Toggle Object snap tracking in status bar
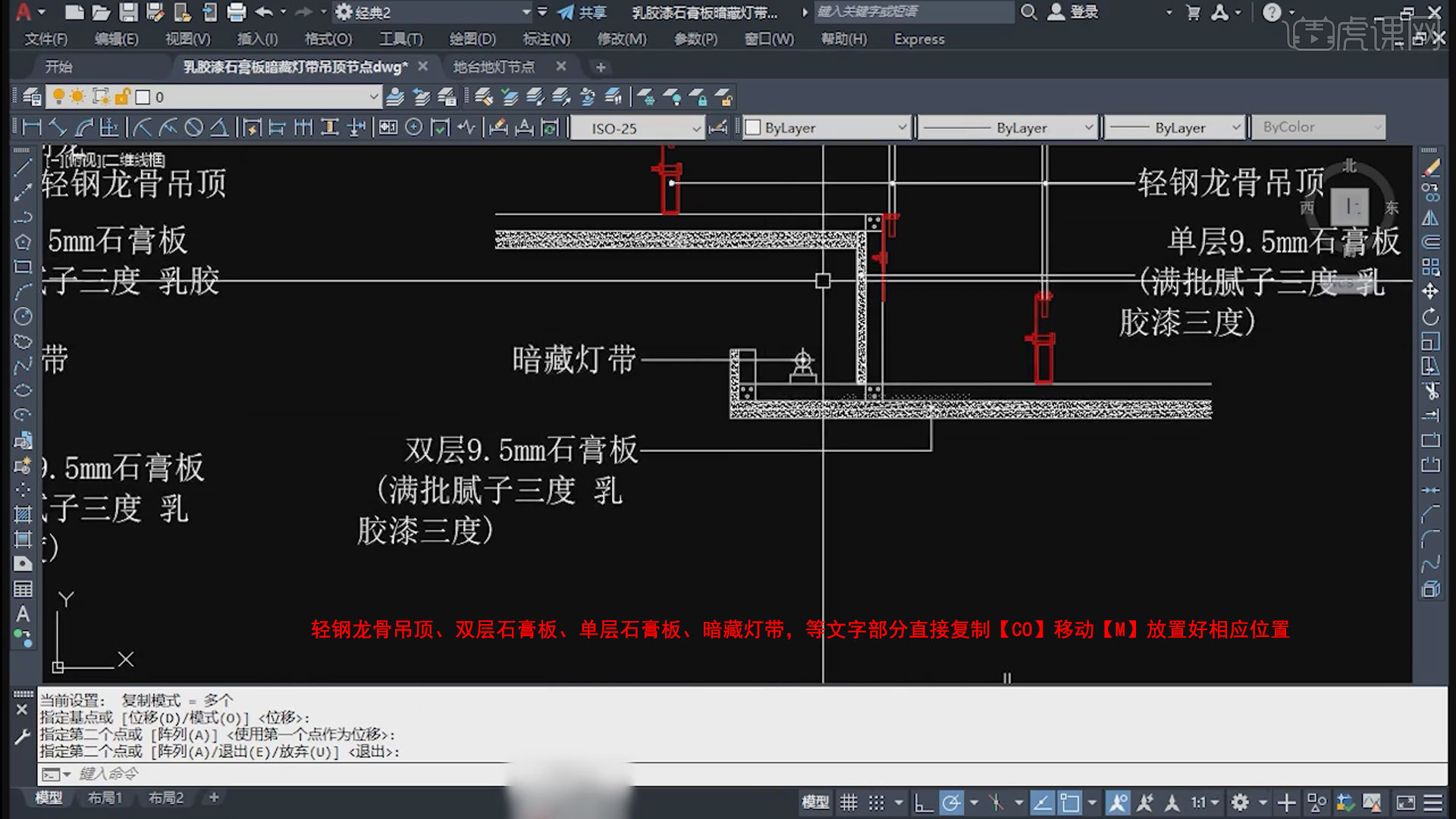This screenshot has height=819, width=1456. [1042, 802]
